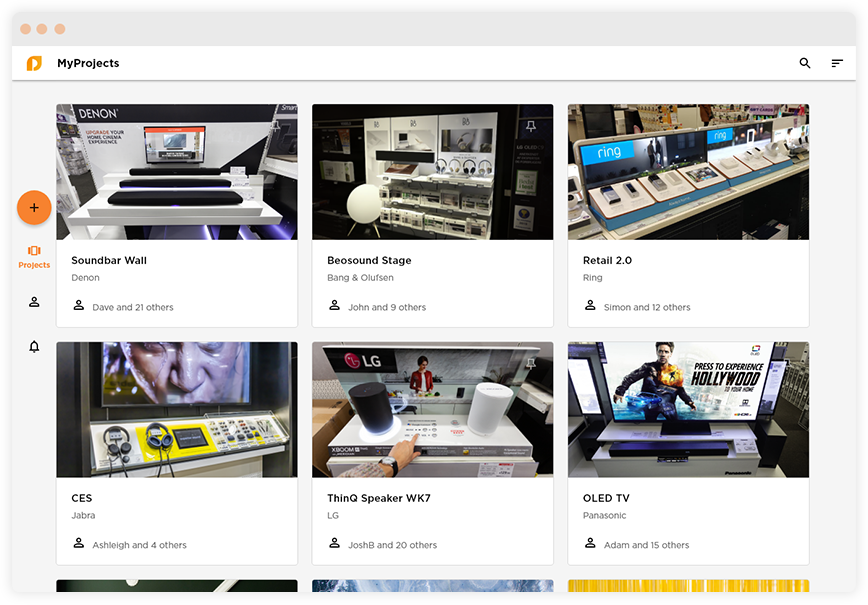Click the Retail 2.0 project title
Image resolution: width=868 pixels, height=605 pixels.
[607, 260]
